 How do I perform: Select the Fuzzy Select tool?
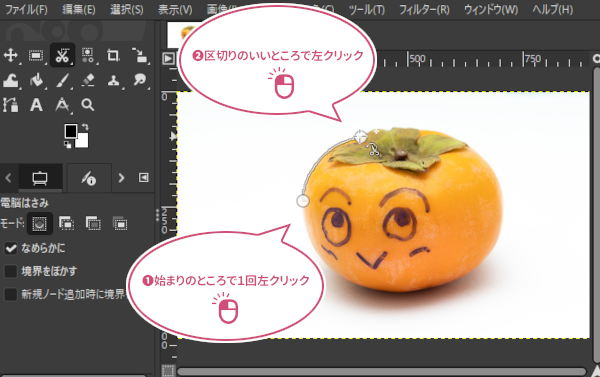[88, 56]
